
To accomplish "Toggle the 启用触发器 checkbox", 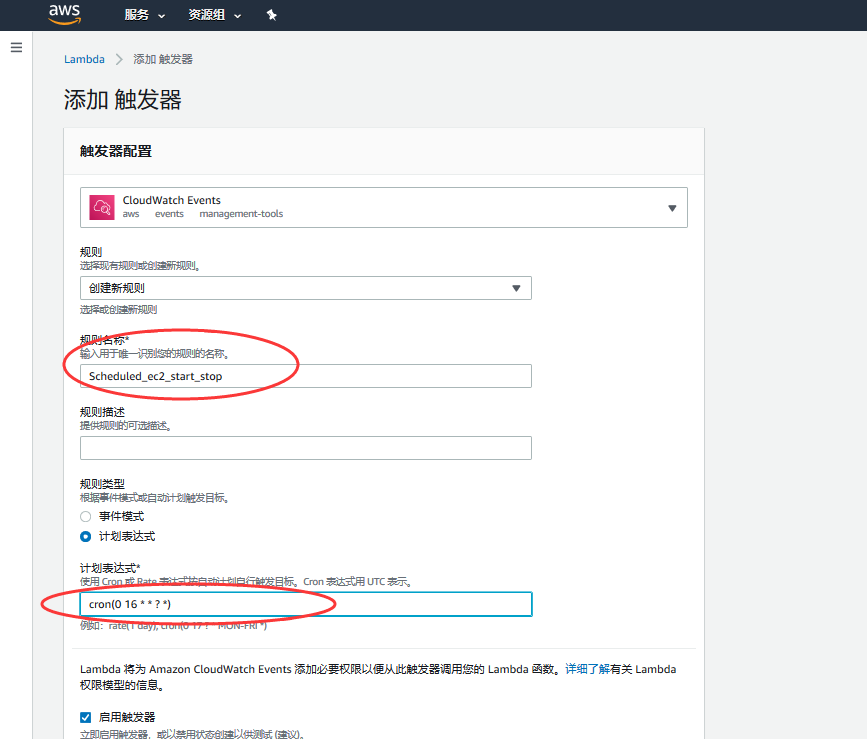I will (86, 717).
